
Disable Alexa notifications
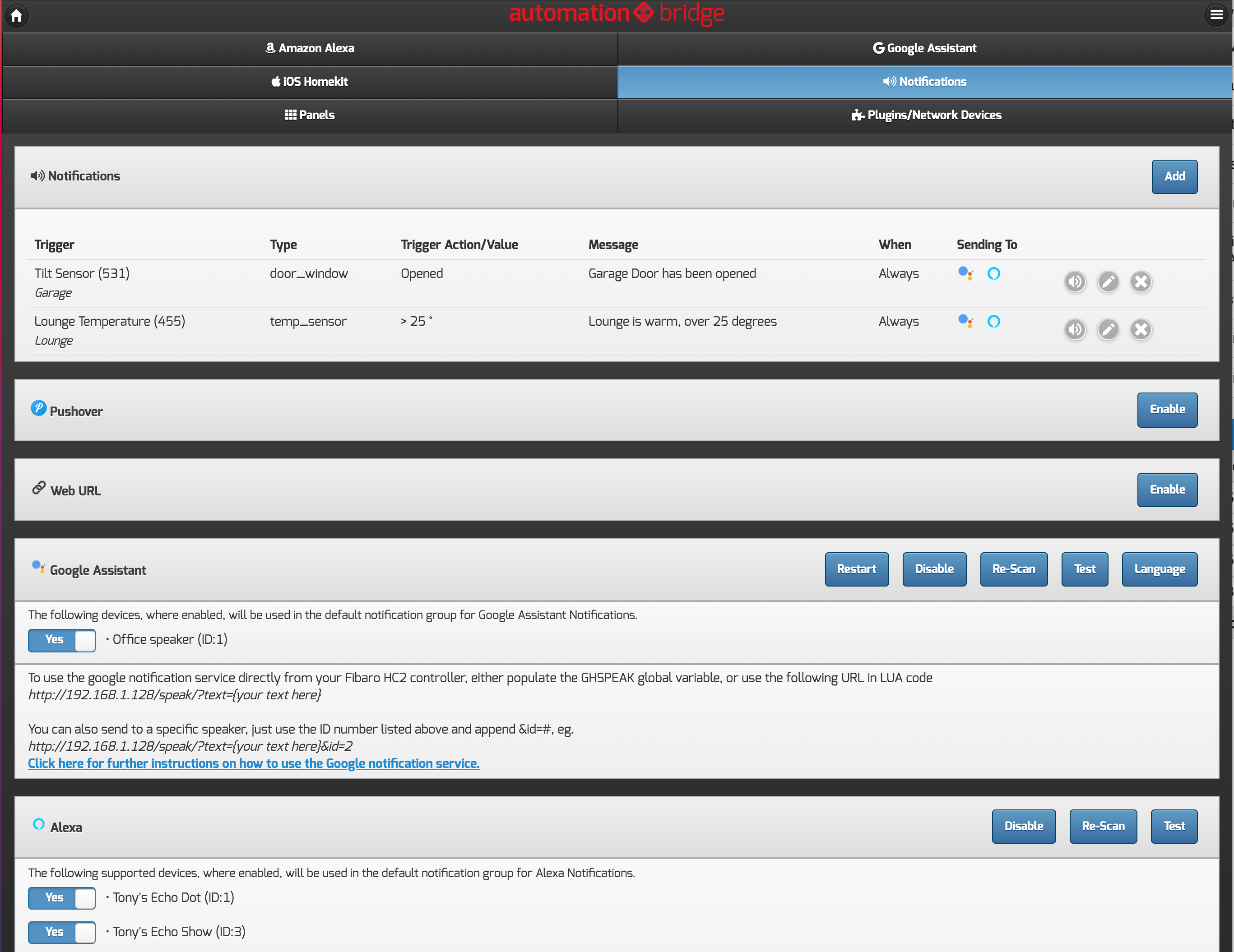pos(1024,827)
